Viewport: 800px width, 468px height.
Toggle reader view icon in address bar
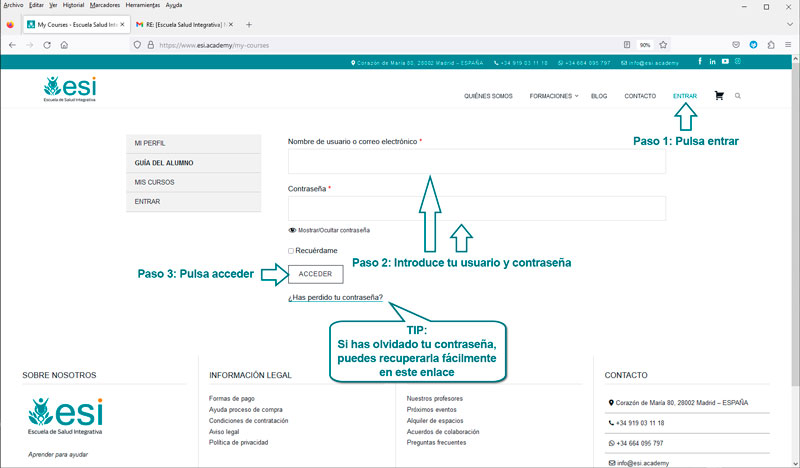click(x=627, y=45)
